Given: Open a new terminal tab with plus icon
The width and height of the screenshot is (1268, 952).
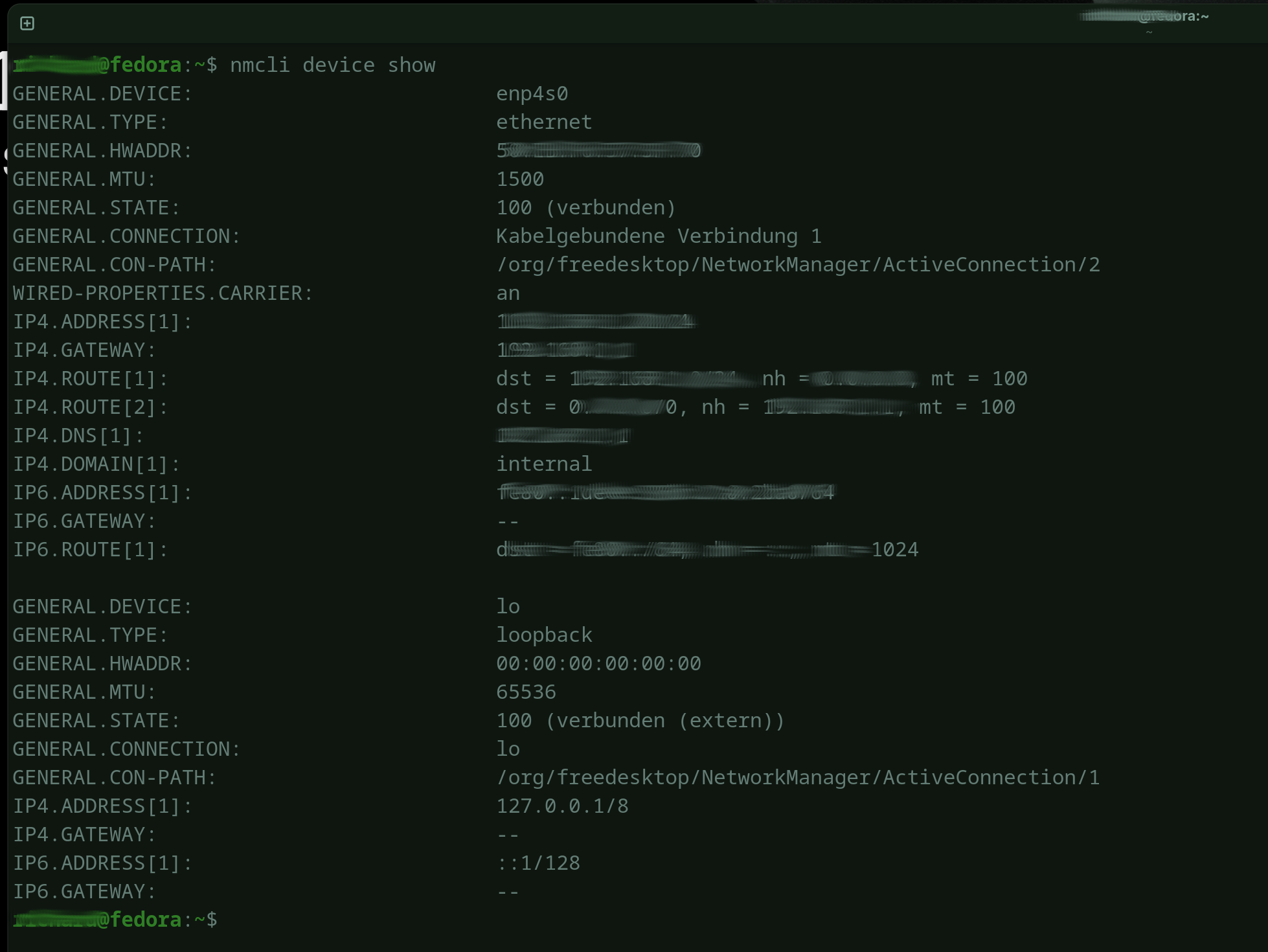Looking at the screenshot, I should pyautogui.click(x=27, y=24).
